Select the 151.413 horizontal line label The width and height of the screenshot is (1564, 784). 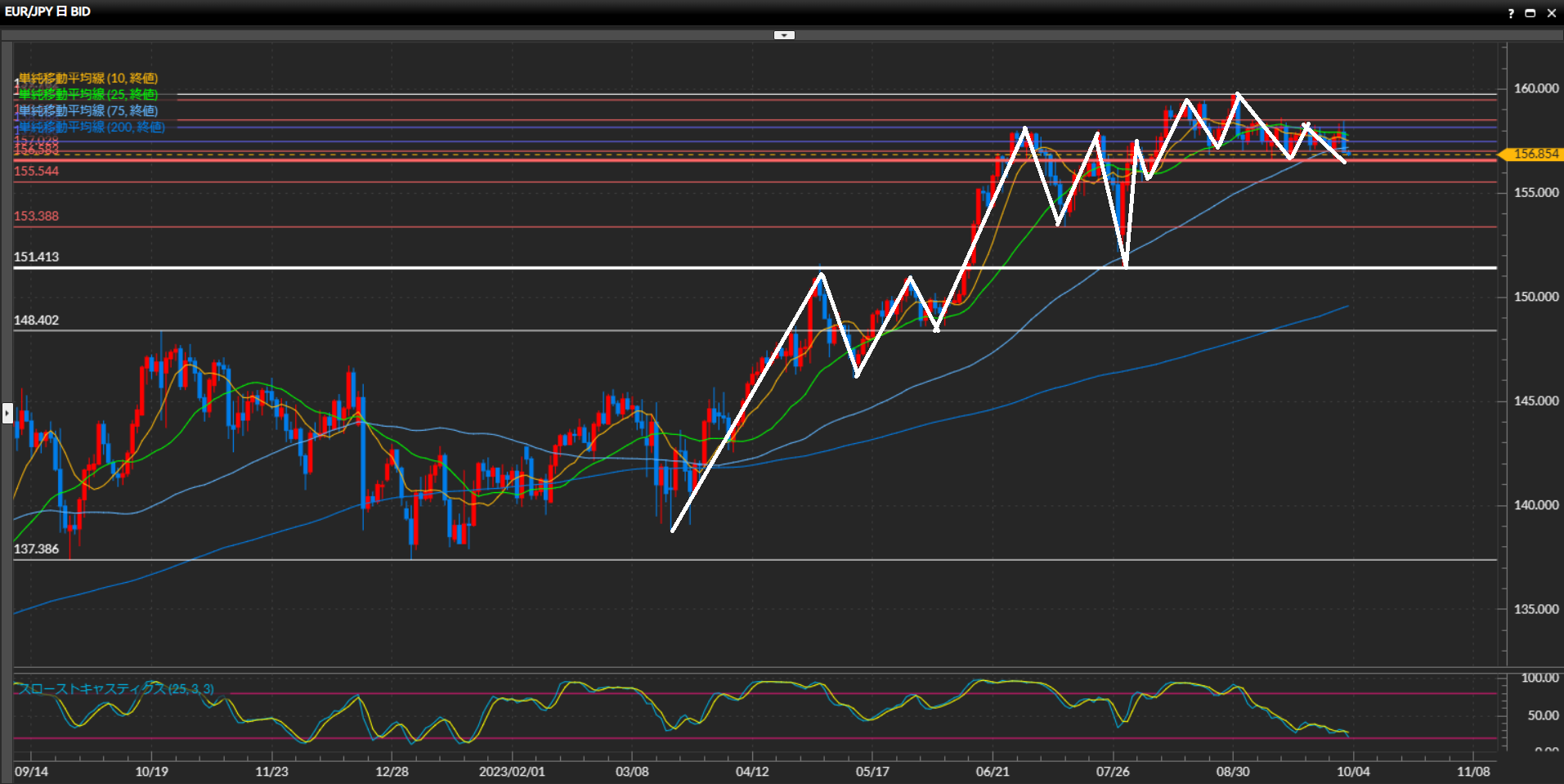(x=37, y=257)
